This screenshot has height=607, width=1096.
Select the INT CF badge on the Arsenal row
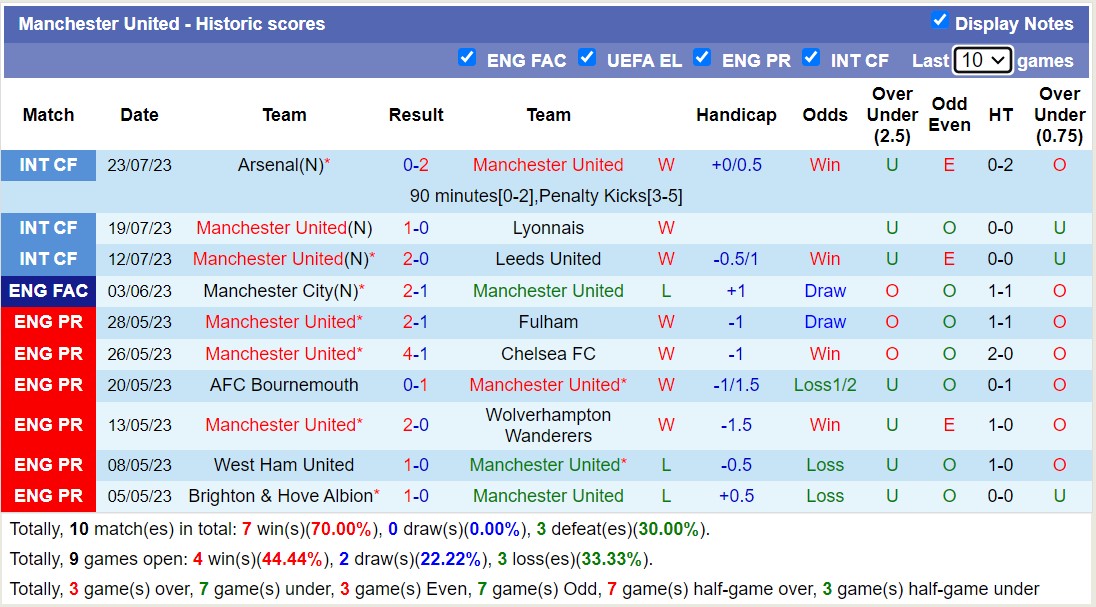coord(48,165)
